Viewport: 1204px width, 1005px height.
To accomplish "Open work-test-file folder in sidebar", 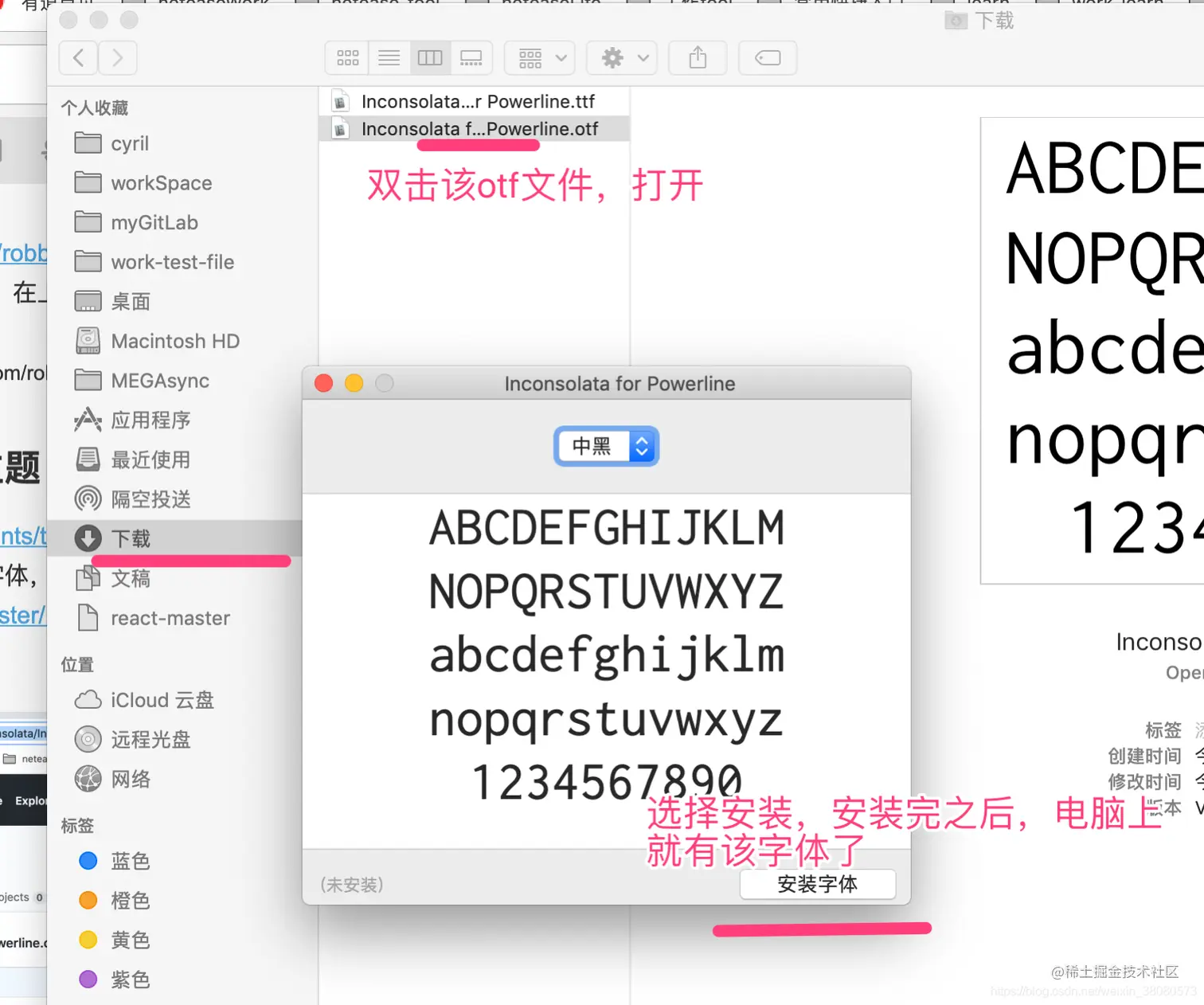I will pyautogui.click(x=173, y=262).
